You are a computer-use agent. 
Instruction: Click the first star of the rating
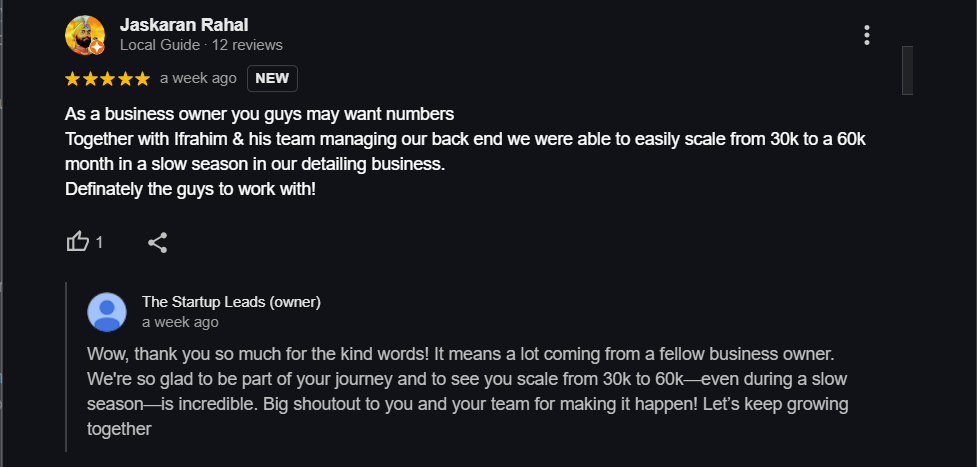click(73, 78)
